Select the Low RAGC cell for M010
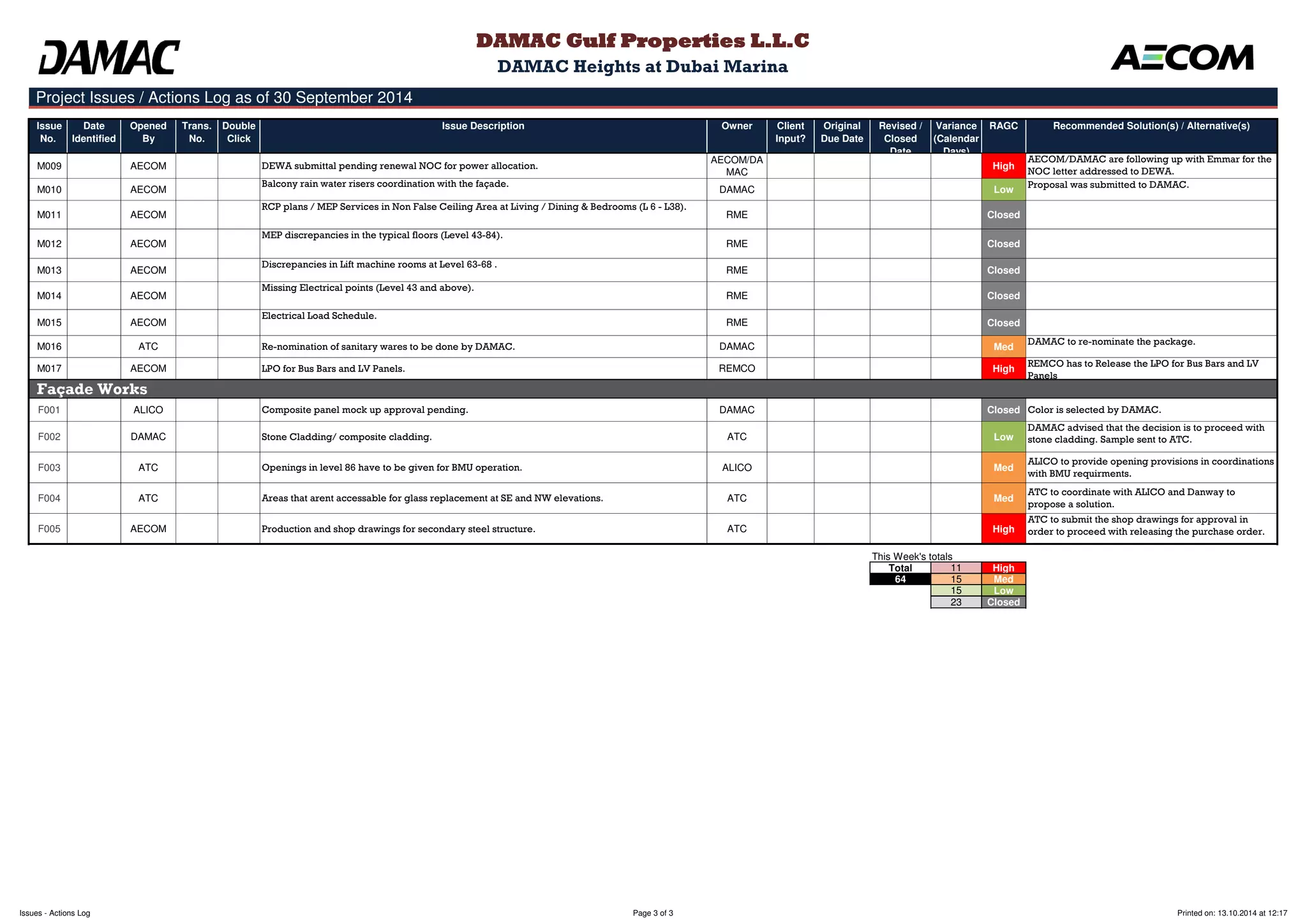This screenshot has width=1307, height=924. [x=1003, y=190]
